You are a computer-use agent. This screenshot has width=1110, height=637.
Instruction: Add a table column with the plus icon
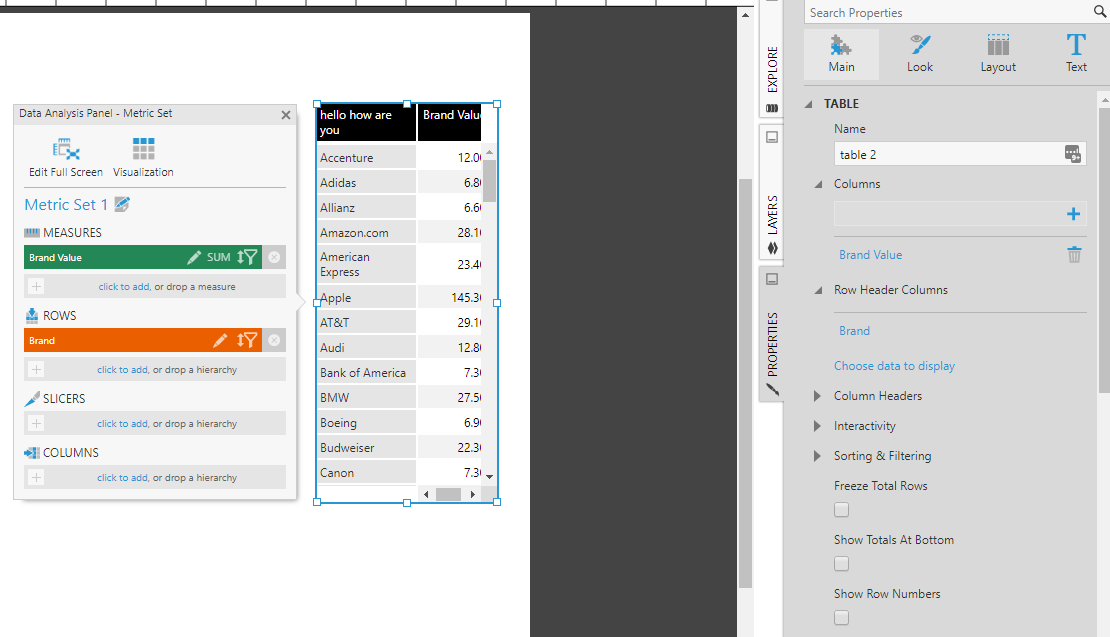(x=1073, y=214)
